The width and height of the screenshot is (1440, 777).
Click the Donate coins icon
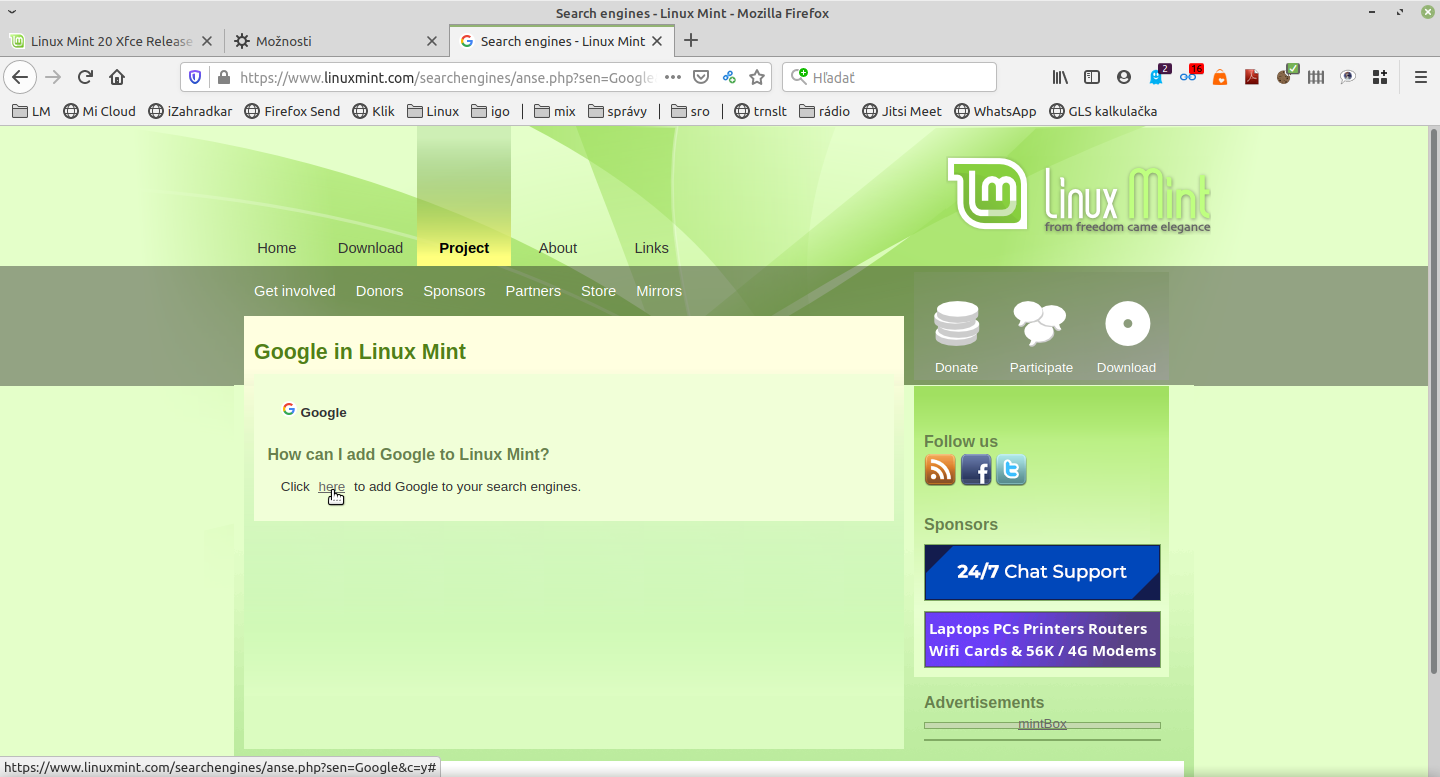[956, 324]
